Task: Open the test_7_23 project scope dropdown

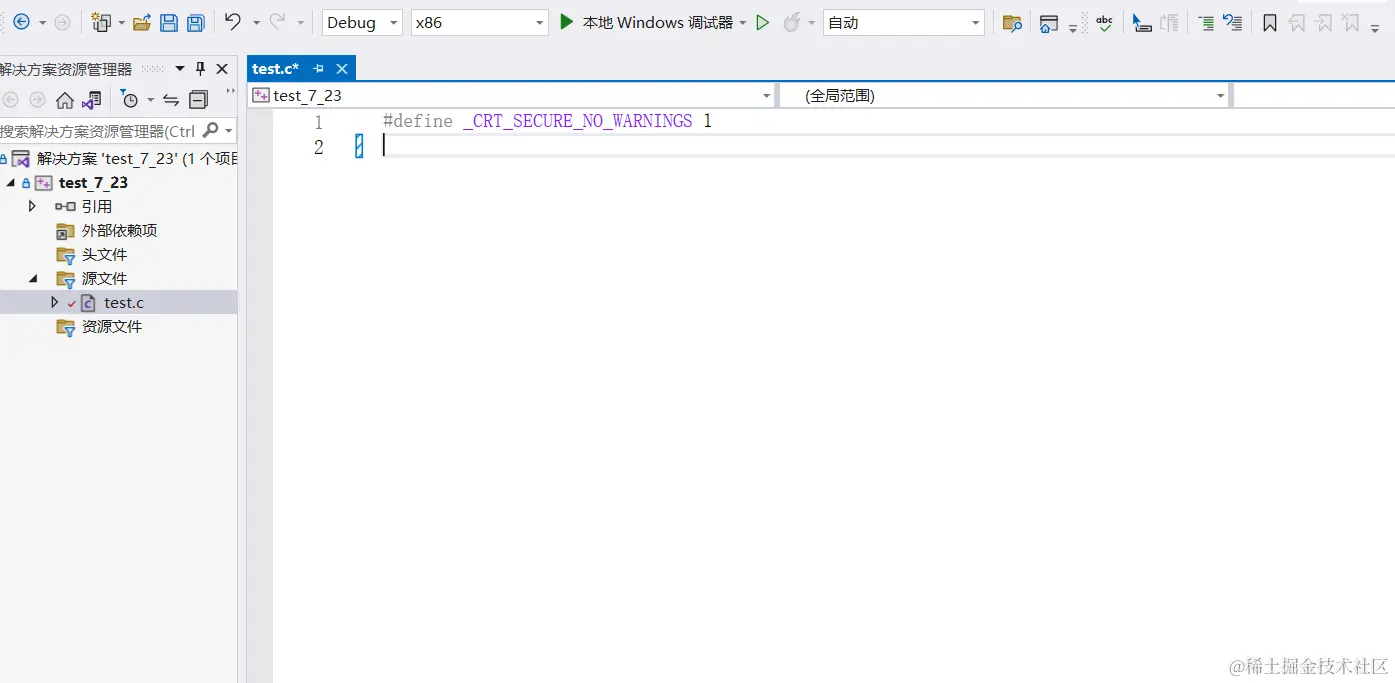Action: (766, 96)
